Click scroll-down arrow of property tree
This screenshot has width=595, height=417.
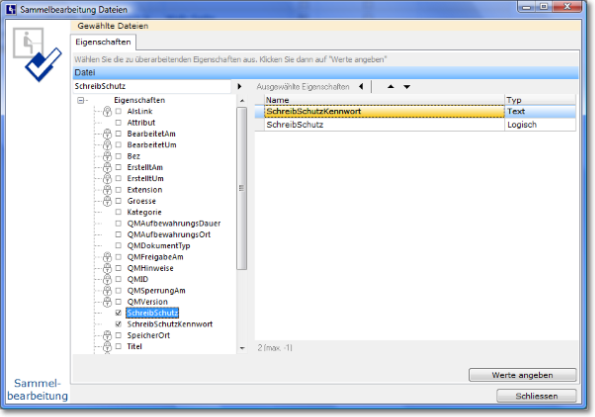click(242, 348)
